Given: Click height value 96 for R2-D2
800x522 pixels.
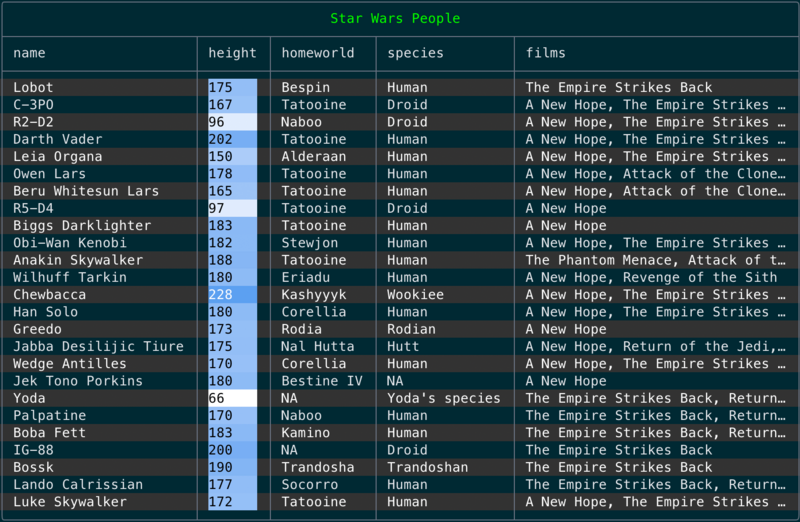Looking at the screenshot, I should [216, 122].
